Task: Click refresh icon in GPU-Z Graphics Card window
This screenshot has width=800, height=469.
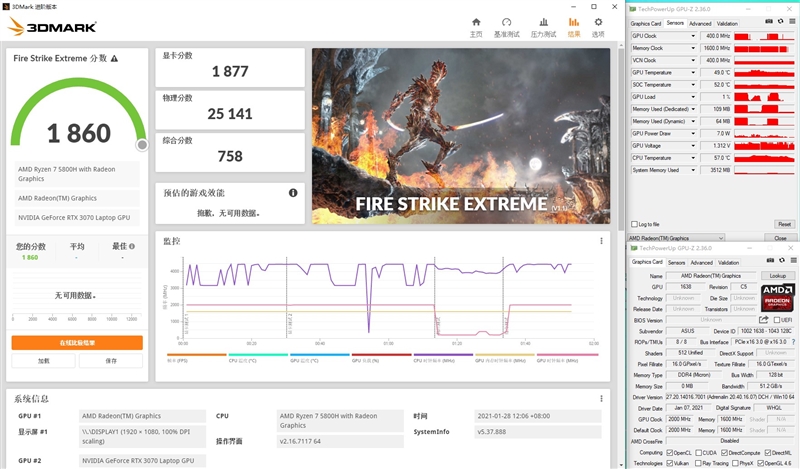Action: [x=782, y=260]
